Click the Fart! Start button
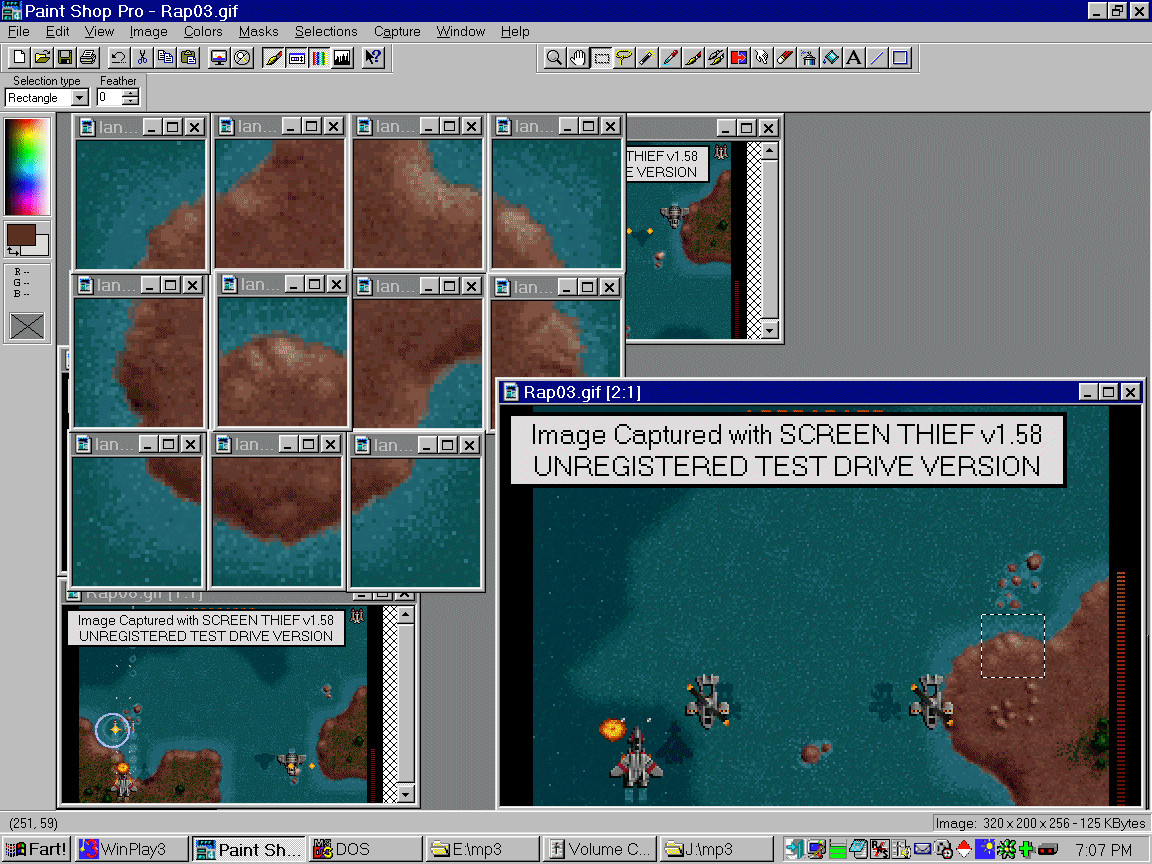Image resolution: width=1152 pixels, height=864 pixels. [36, 849]
